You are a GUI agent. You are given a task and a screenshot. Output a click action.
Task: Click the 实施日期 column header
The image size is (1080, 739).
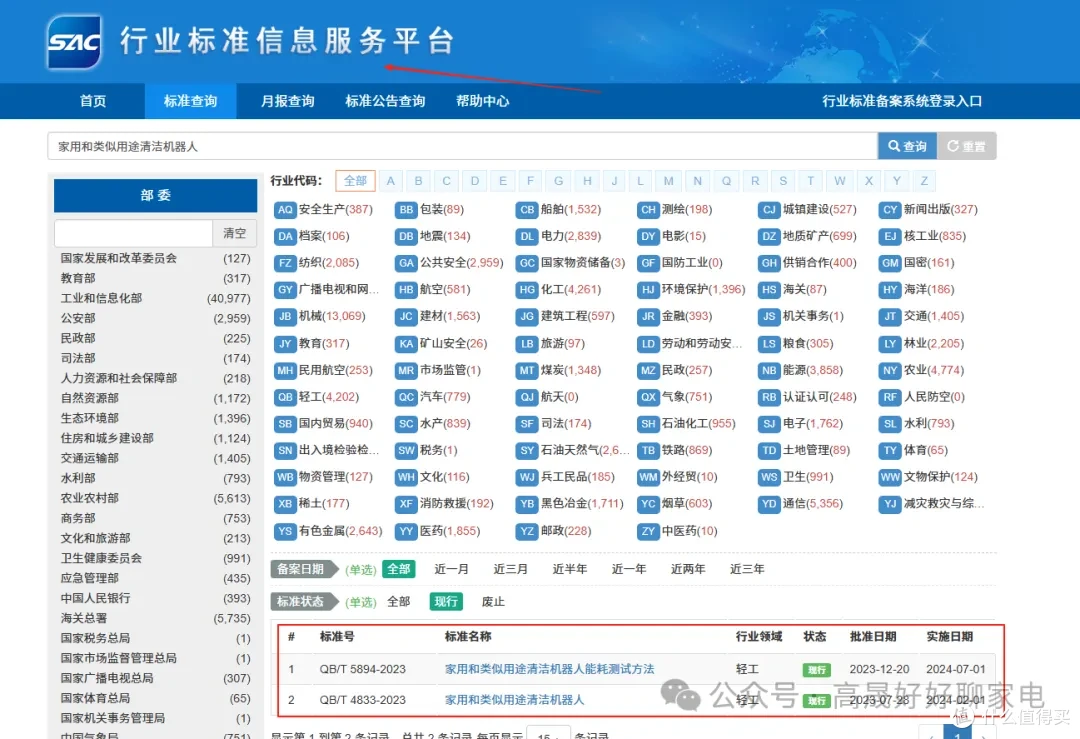(949, 636)
